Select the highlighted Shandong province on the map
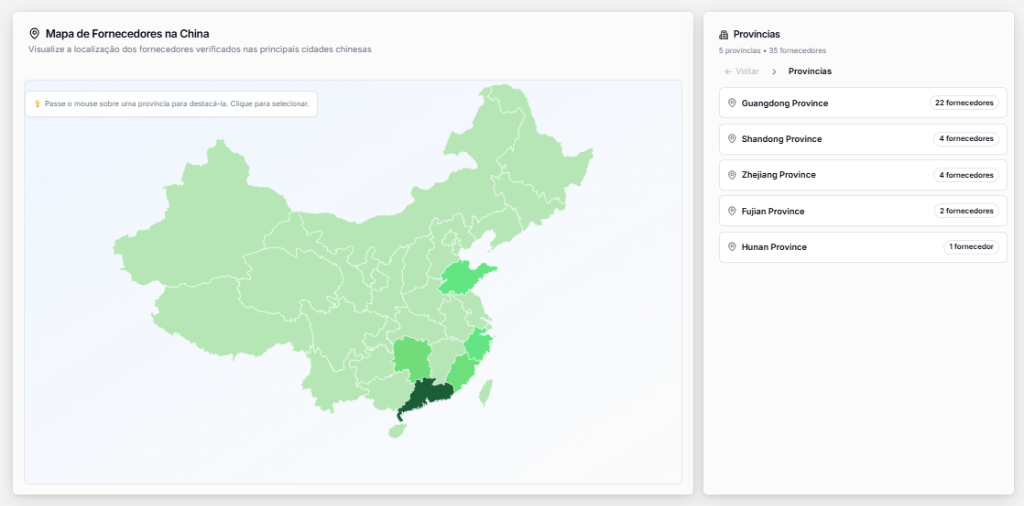1024x506 pixels. pyautogui.click(x=462, y=279)
